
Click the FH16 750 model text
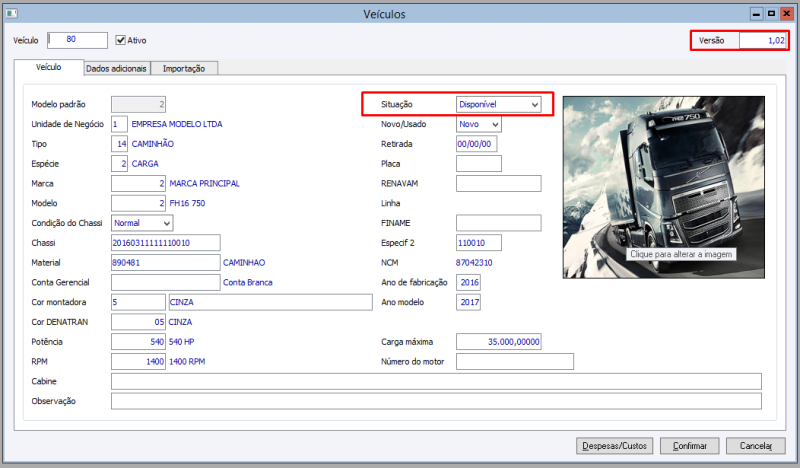[187, 203]
